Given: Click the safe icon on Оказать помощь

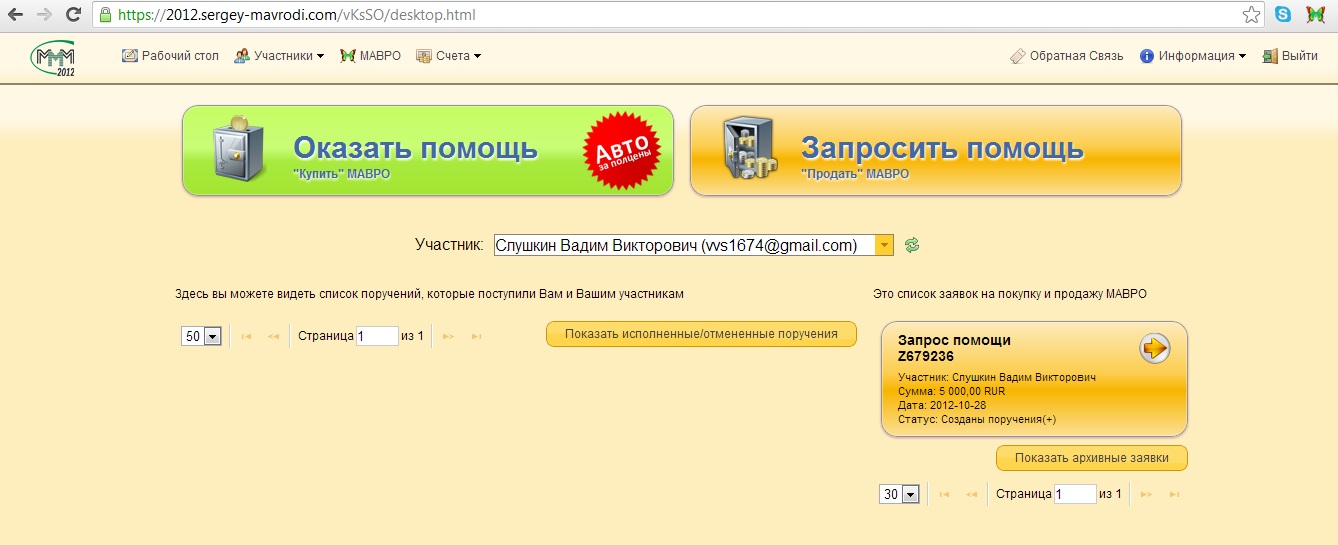Looking at the screenshot, I should pyautogui.click(x=237, y=150).
